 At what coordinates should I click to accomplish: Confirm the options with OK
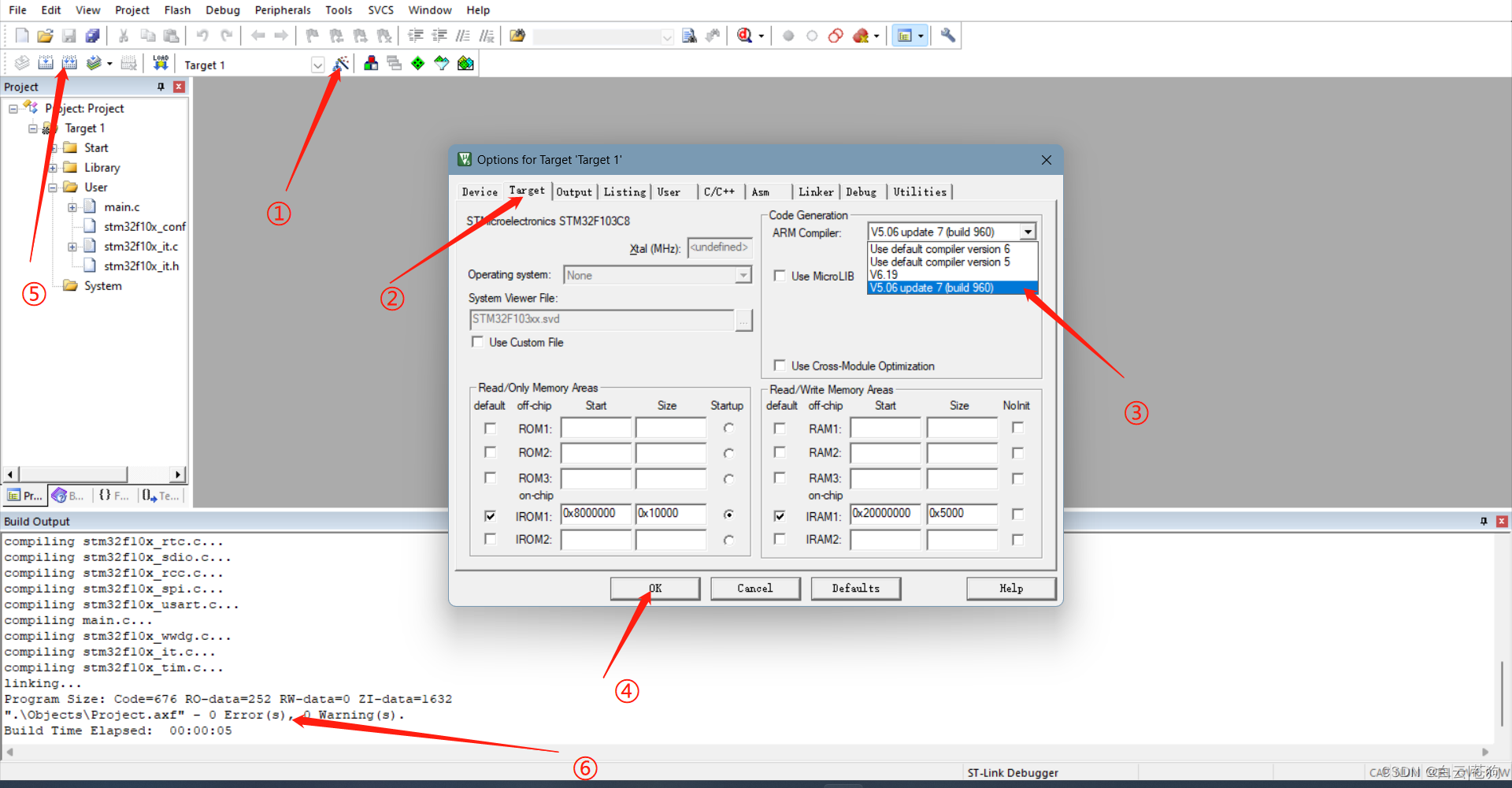(x=655, y=589)
